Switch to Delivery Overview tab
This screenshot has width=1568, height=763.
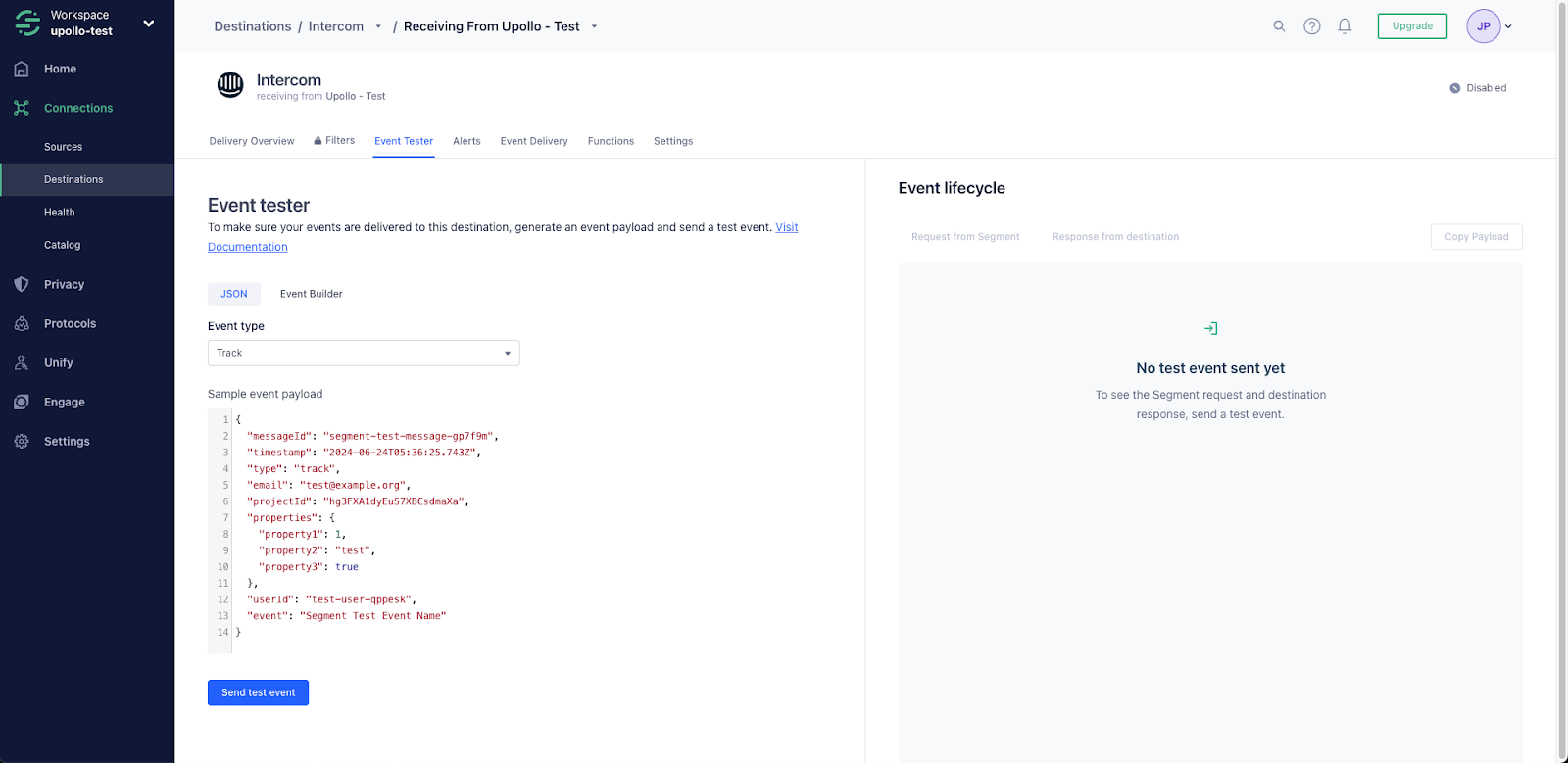[252, 141]
